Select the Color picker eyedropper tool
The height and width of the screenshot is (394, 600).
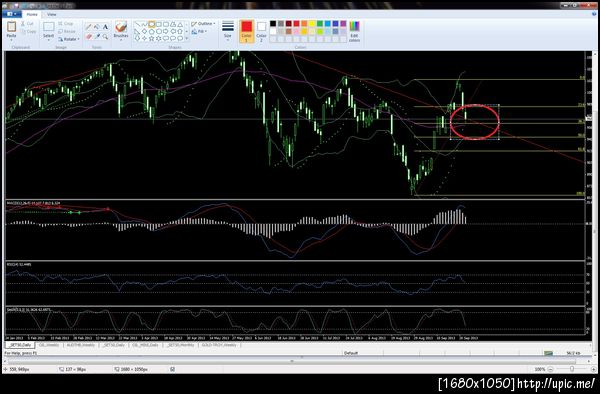97,37
